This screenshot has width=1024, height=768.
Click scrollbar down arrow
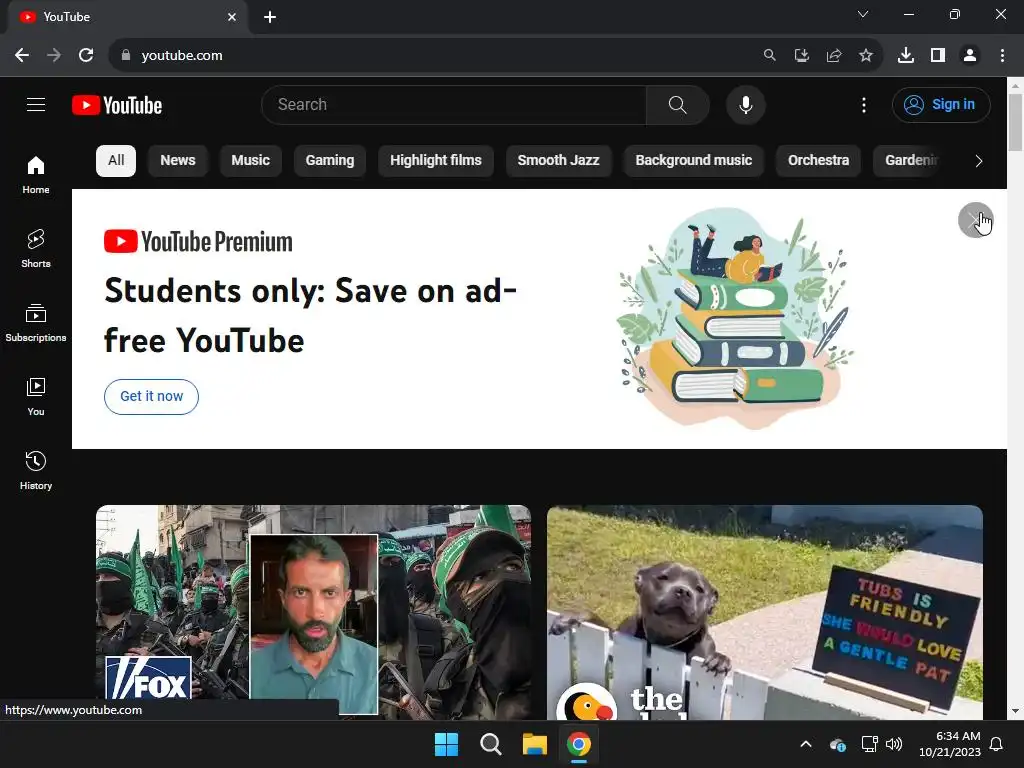pos(1015,711)
